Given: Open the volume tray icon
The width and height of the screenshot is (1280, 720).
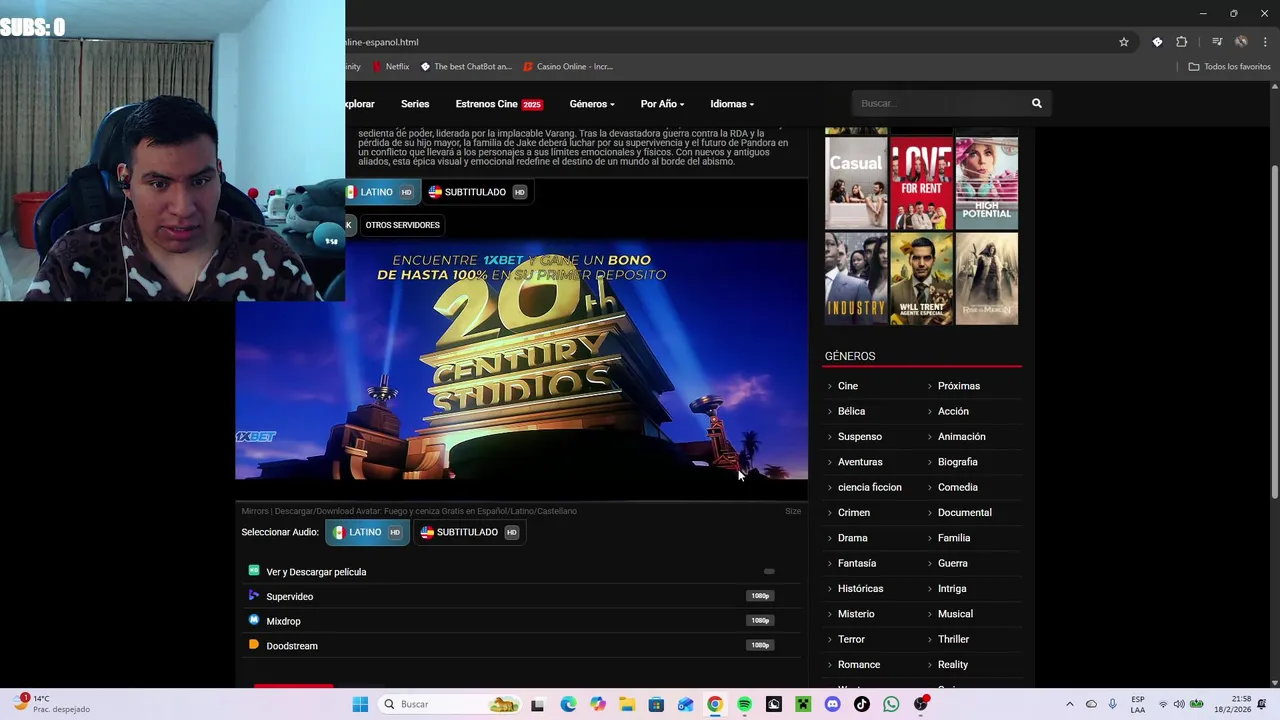Looking at the screenshot, I should point(1179,704).
